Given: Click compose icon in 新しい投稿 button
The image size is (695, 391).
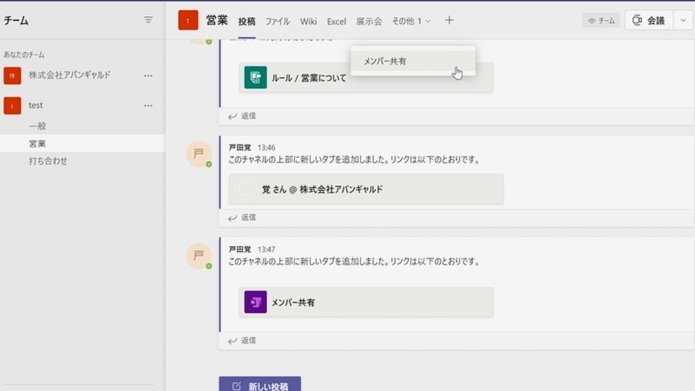Looking at the screenshot, I should coord(236,386).
